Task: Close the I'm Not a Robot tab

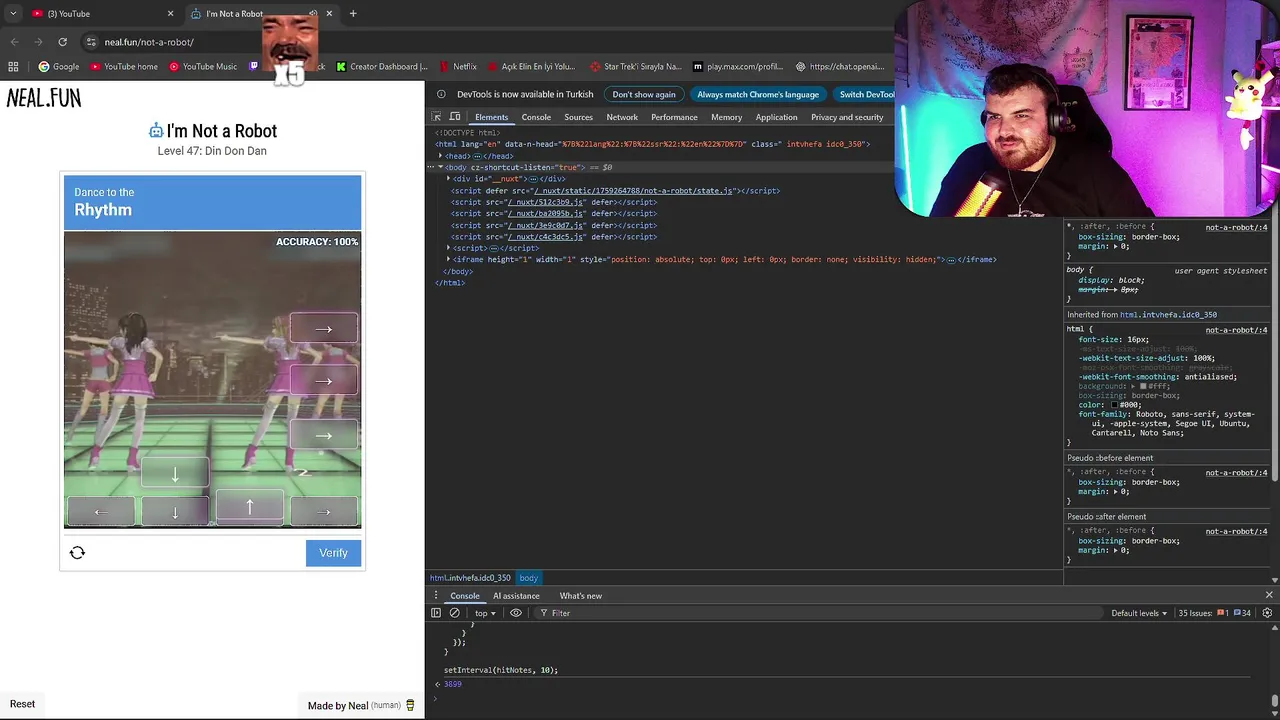Action: (x=329, y=14)
